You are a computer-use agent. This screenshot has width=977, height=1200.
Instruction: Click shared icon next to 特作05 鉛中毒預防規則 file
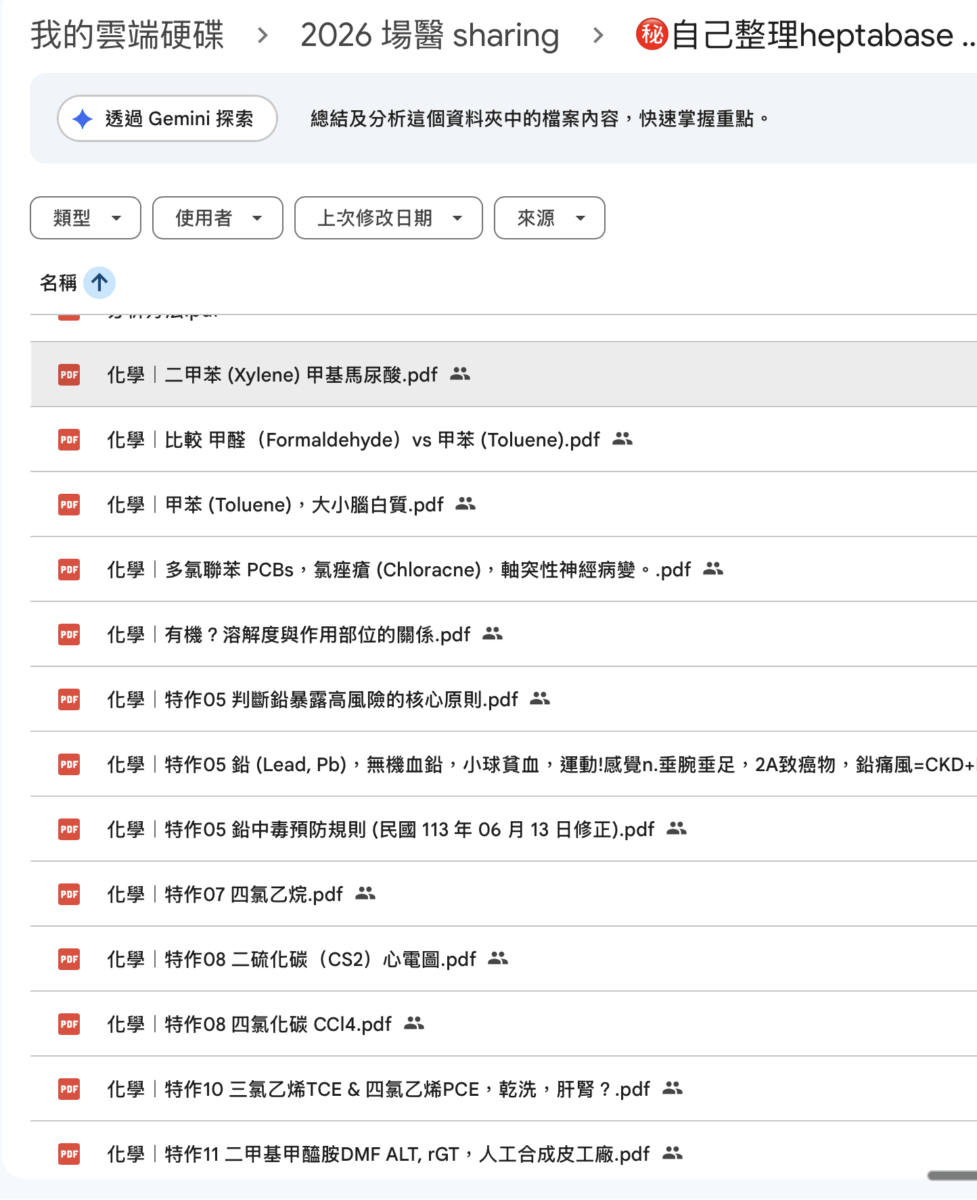click(677, 829)
